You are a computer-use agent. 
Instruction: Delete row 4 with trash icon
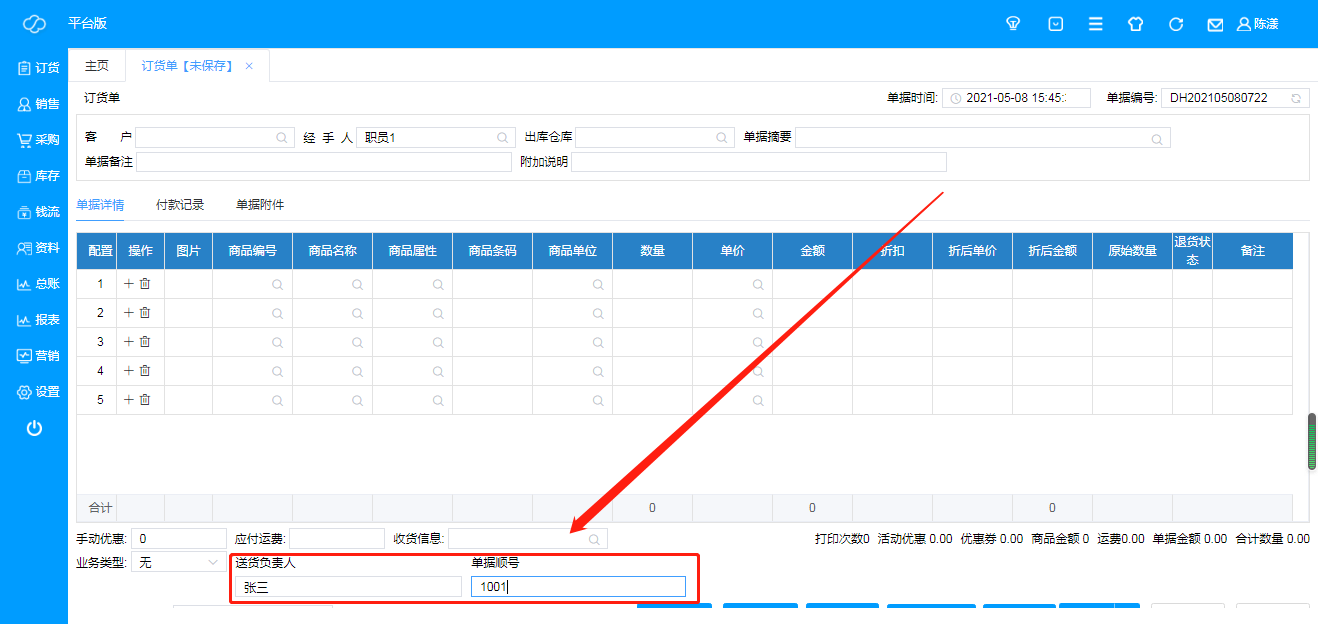click(145, 371)
